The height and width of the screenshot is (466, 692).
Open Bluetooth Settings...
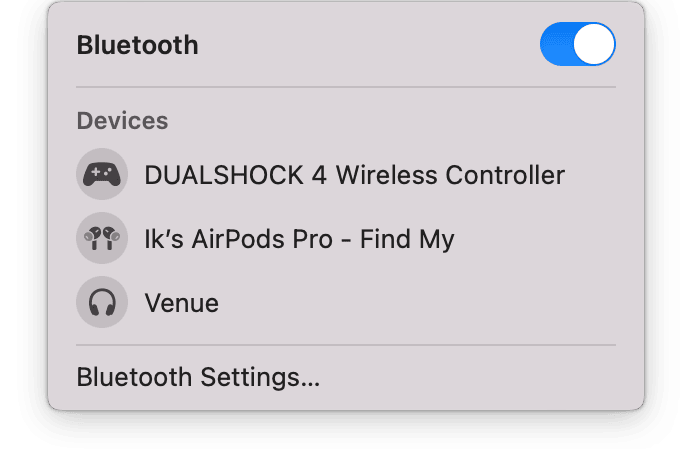198,377
